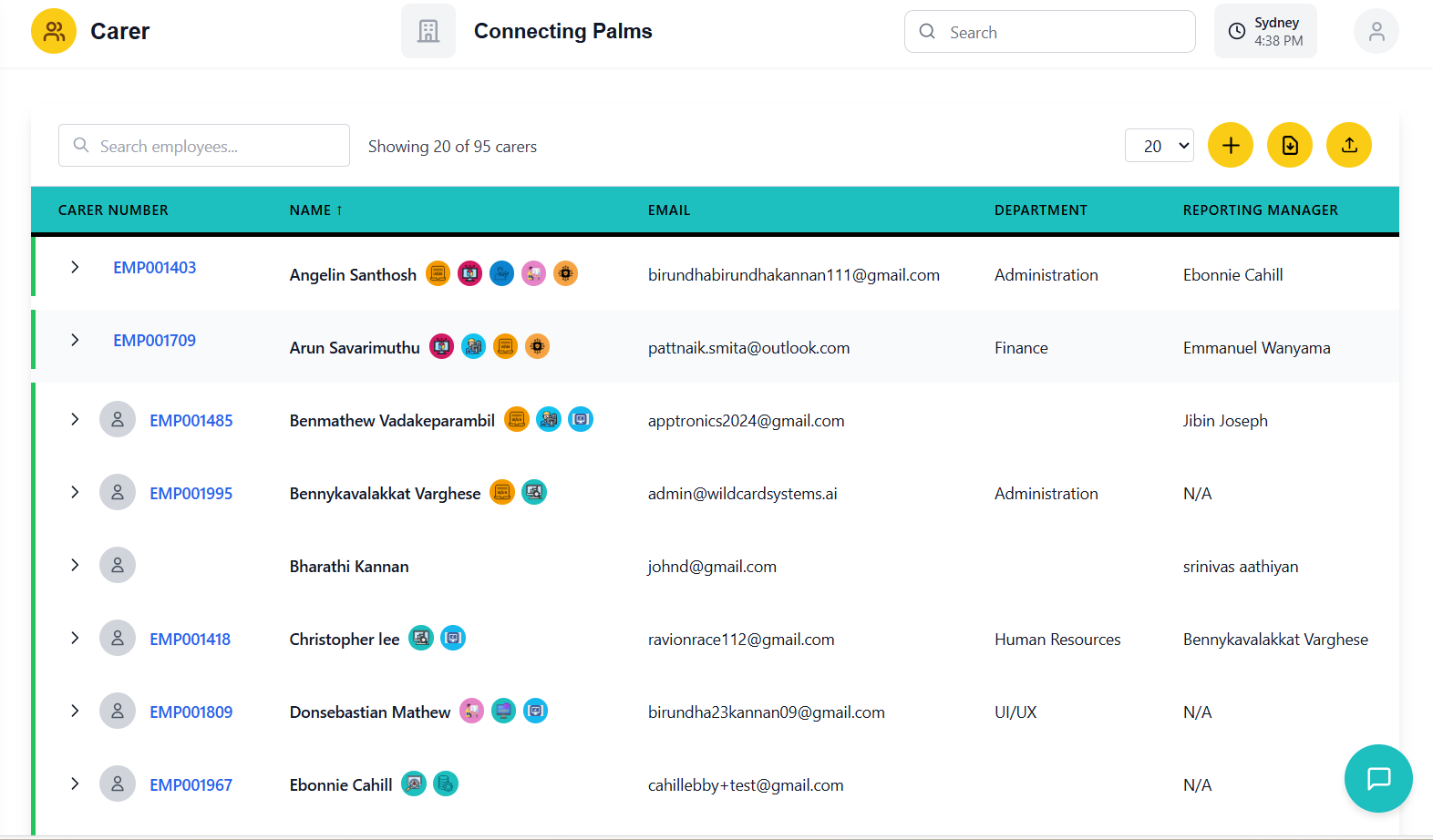This screenshot has height=840, width=1433.
Task: Click the yellow Carer logo icon
Action: [54, 32]
